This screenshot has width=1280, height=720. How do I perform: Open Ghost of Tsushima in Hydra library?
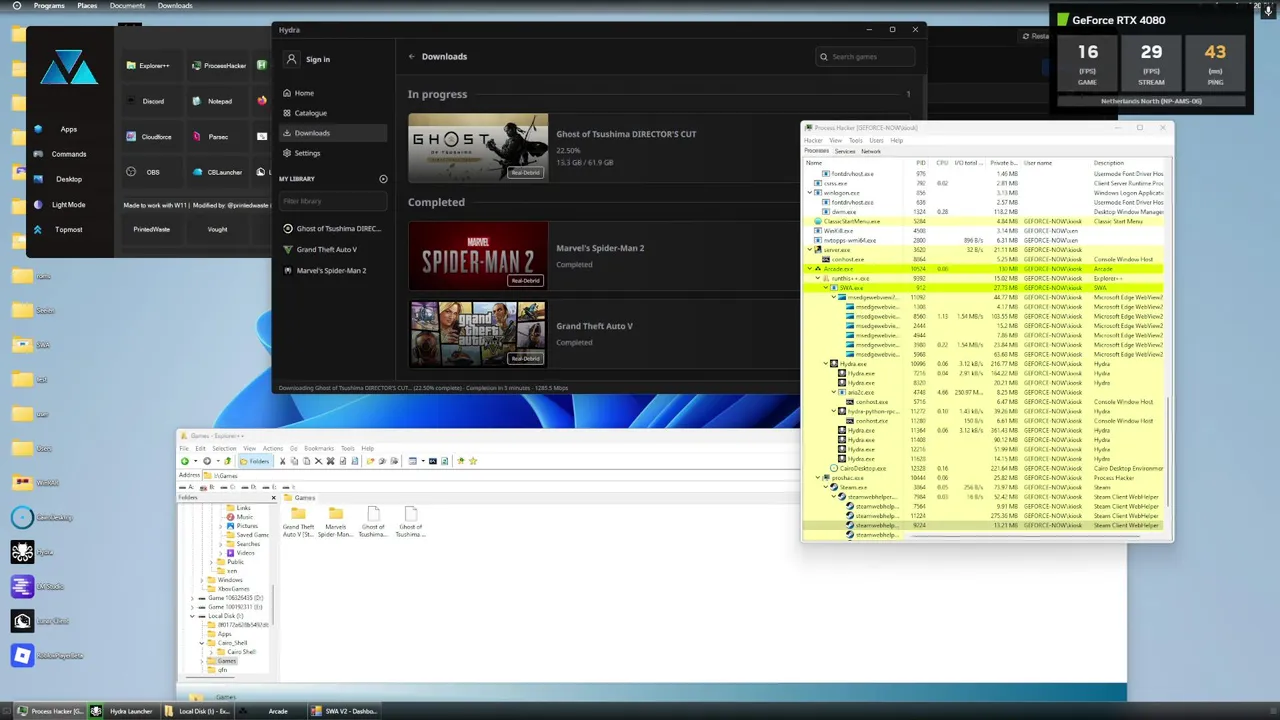[x=332, y=228]
